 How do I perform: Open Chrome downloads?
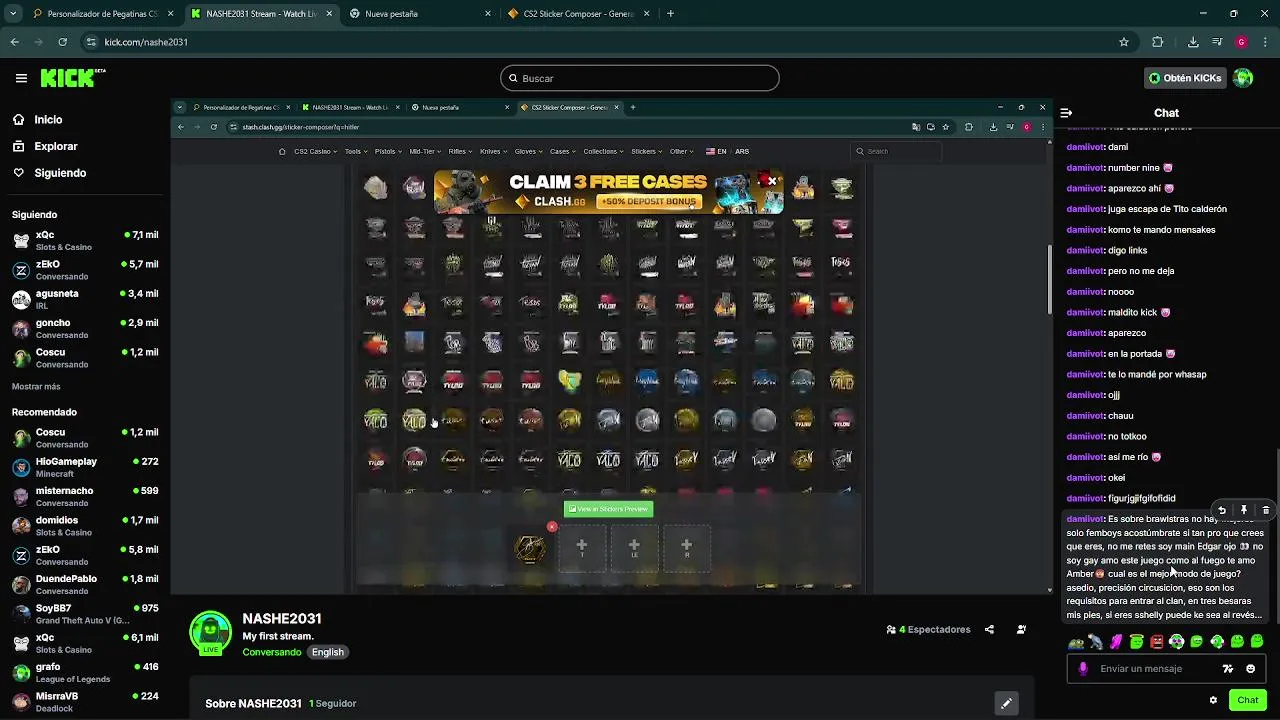(x=1193, y=42)
